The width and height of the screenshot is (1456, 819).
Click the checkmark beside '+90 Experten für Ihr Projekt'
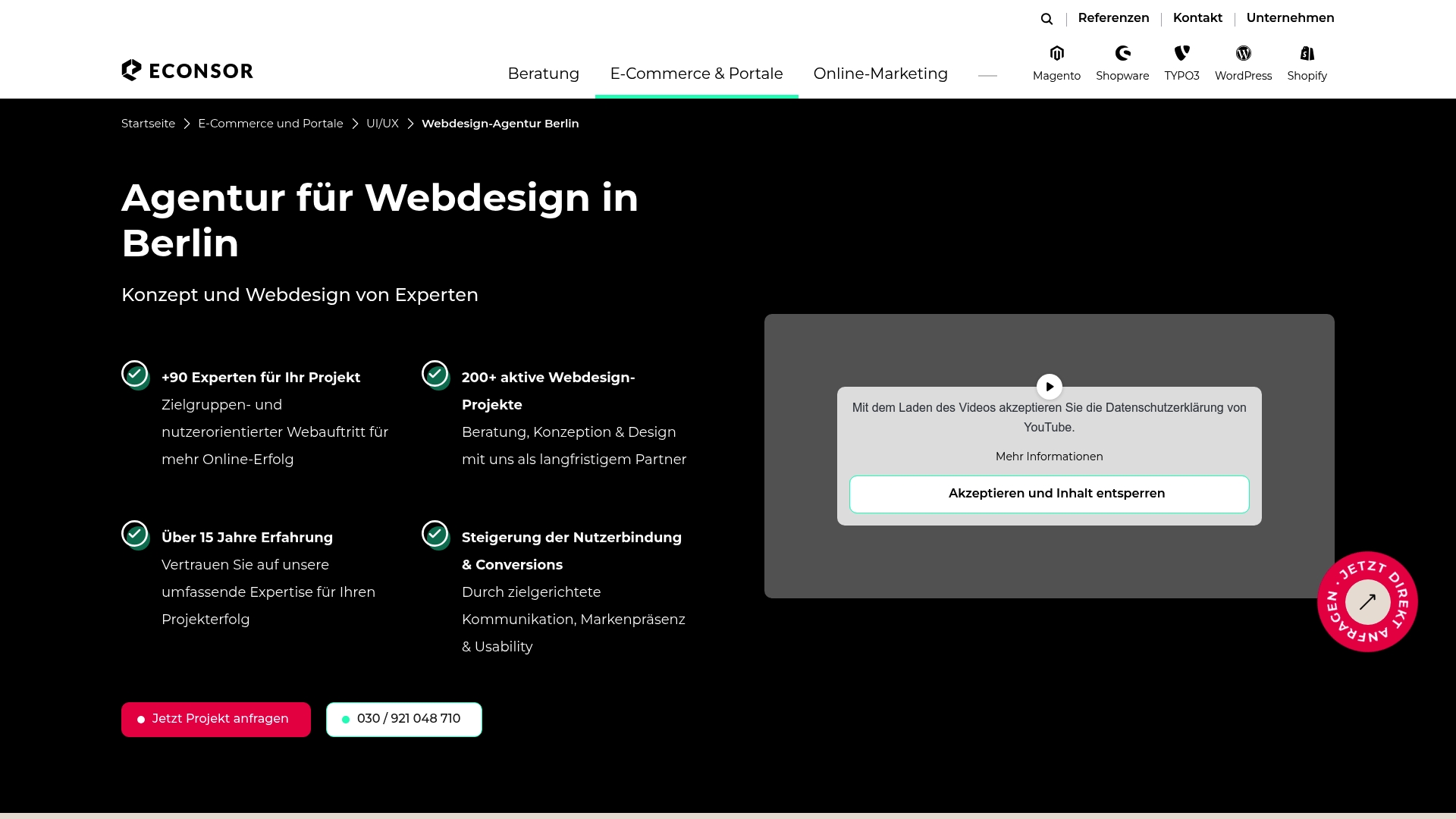click(134, 374)
